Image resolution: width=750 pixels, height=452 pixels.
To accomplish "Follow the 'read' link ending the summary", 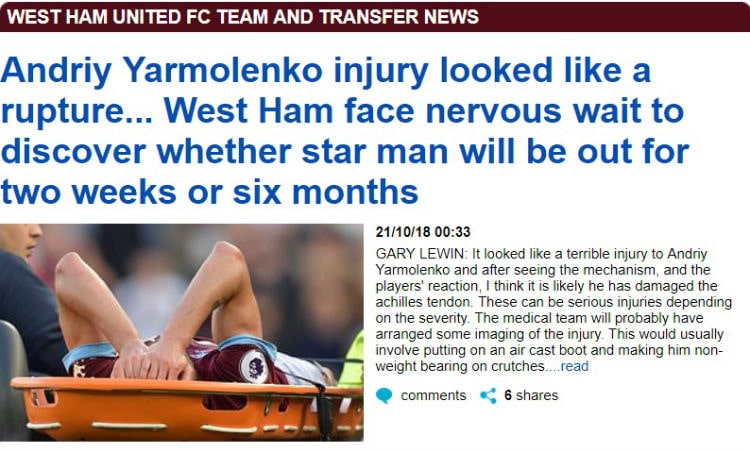I will click(x=574, y=366).
